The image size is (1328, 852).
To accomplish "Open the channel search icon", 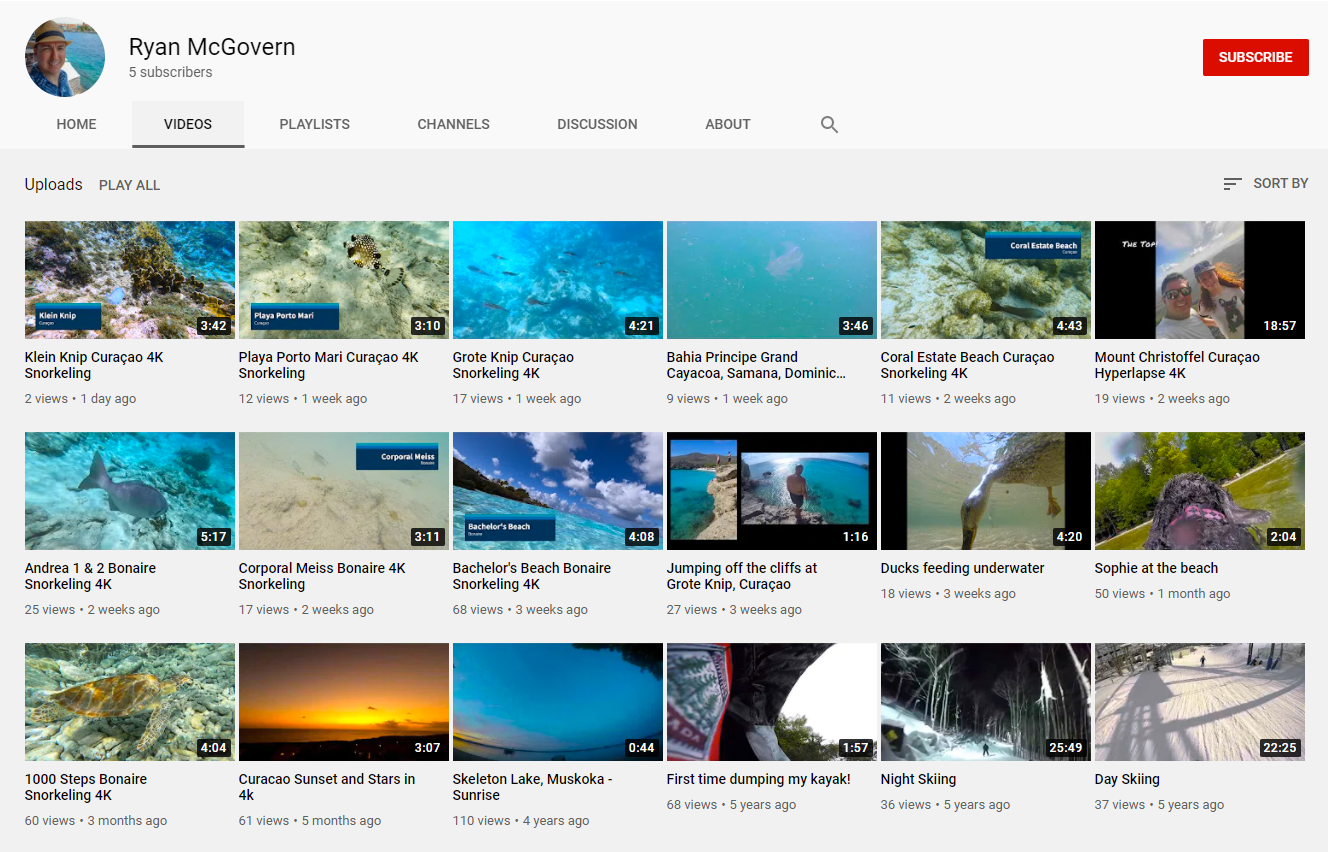I will pyautogui.click(x=829, y=124).
